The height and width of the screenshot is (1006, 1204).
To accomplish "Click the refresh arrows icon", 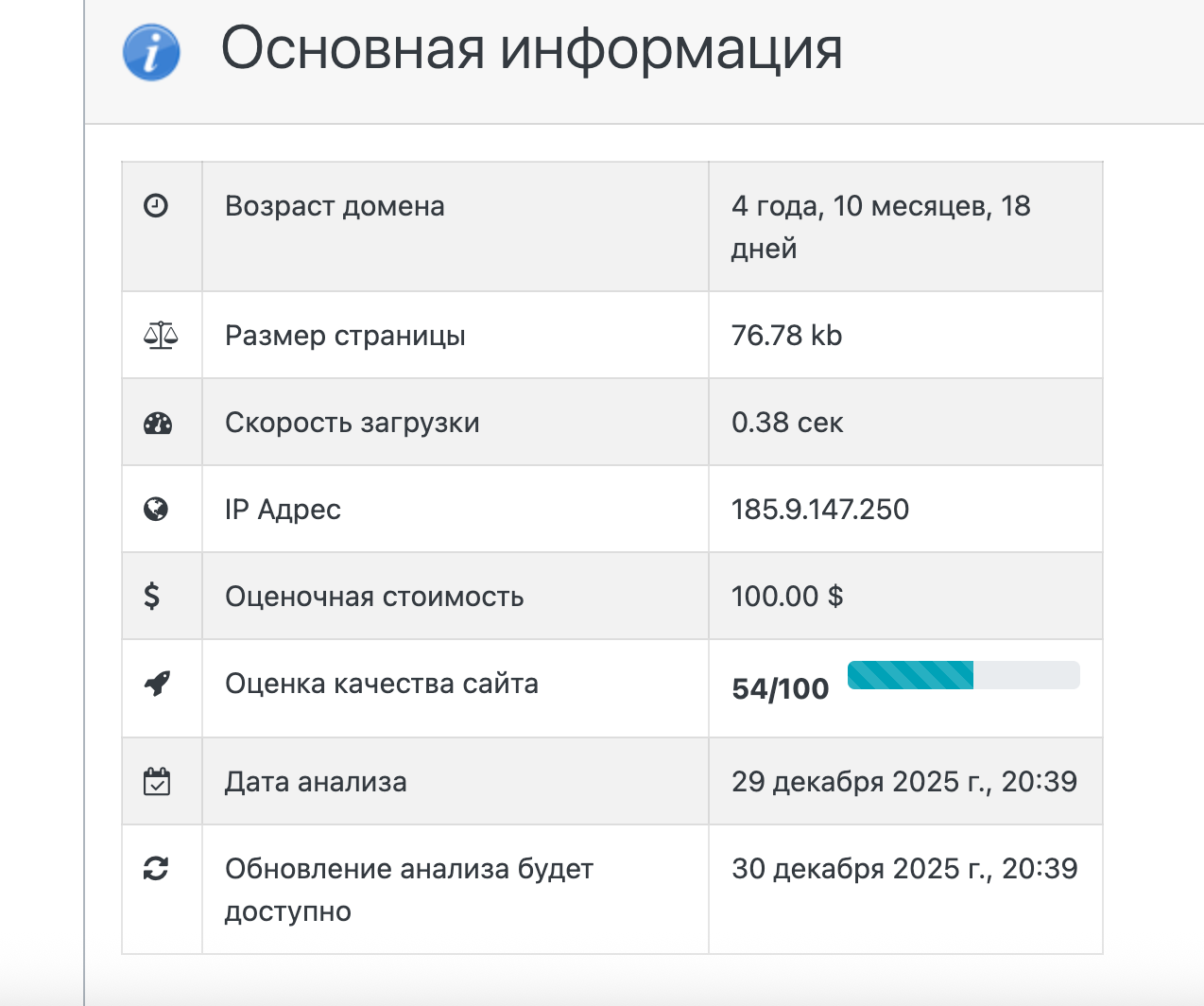I will point(156,868).
